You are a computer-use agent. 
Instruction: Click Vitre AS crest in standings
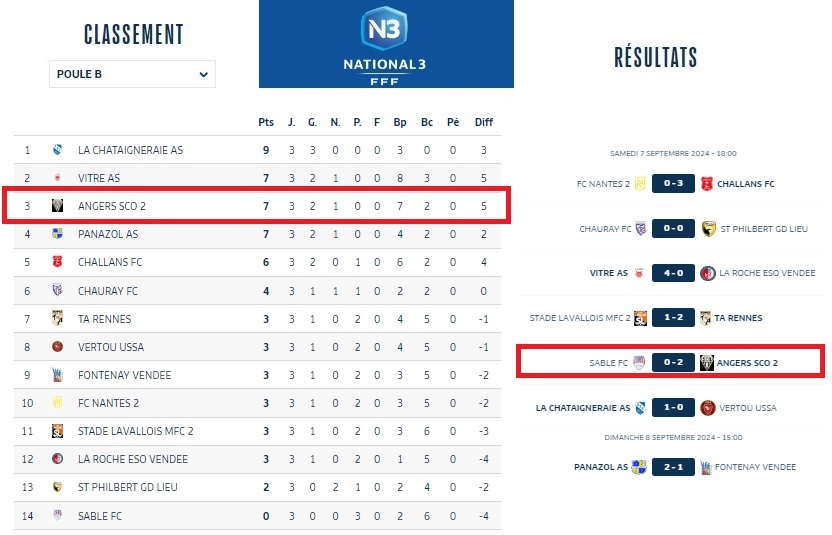[x=58, y=178]
